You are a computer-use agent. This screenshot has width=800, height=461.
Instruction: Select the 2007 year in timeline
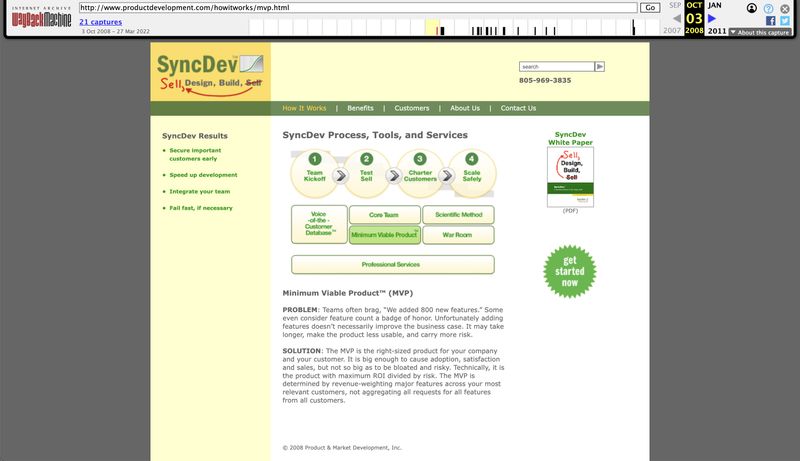tap(672, 31)
